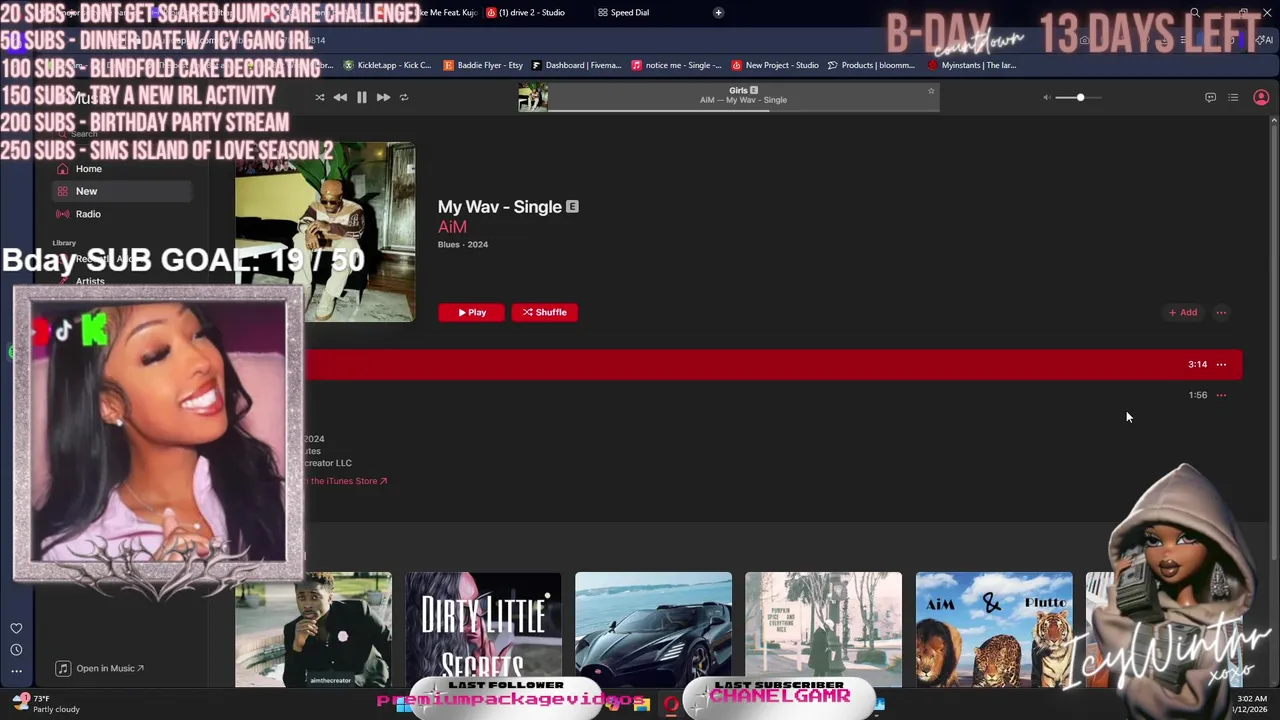The width and height of the screenshot is (1280, 720).
Task: Open the Myinstants bookmark
Action: coord(972,65)
